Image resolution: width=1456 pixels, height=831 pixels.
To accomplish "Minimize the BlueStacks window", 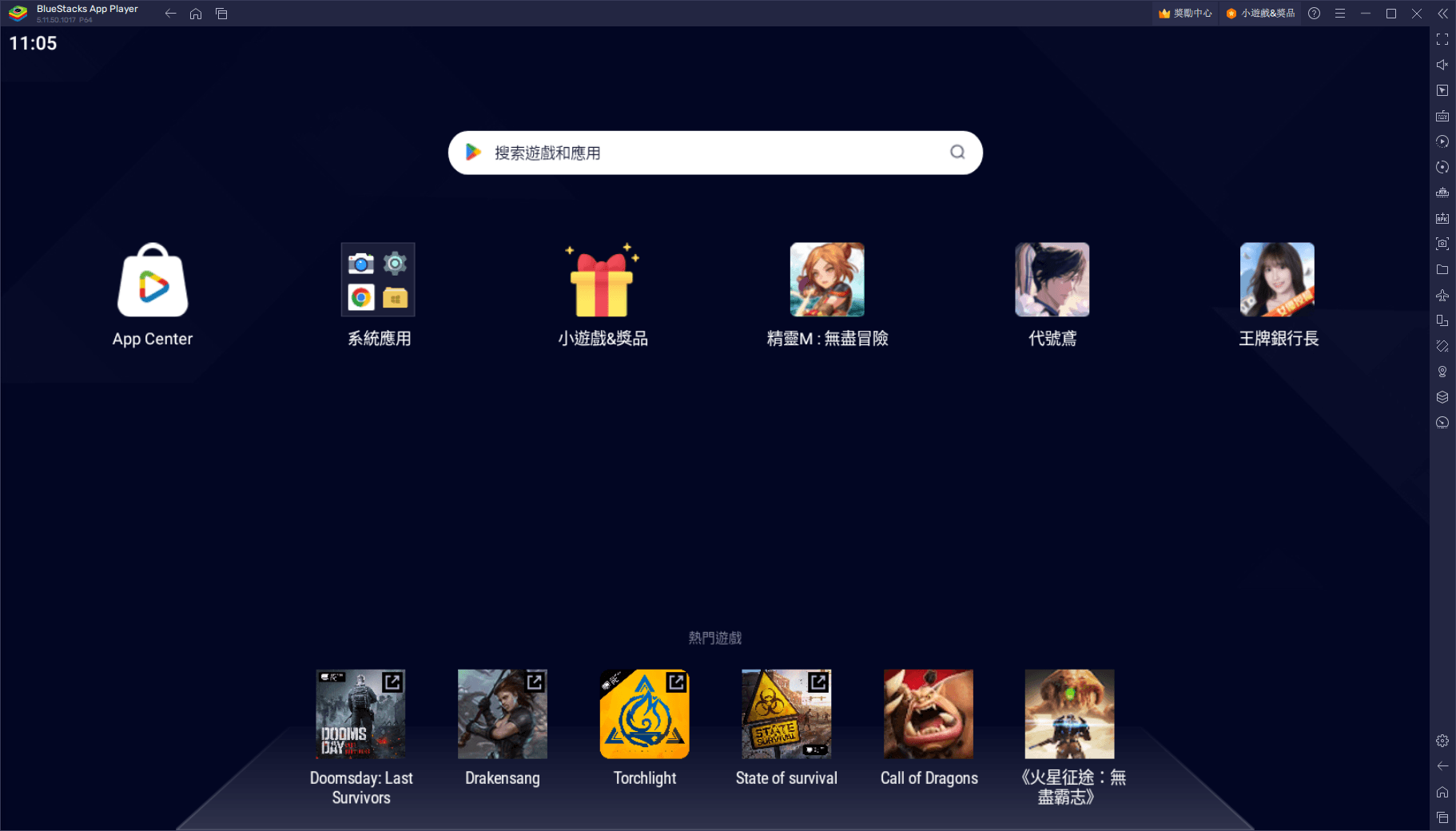I will 1366,14.
